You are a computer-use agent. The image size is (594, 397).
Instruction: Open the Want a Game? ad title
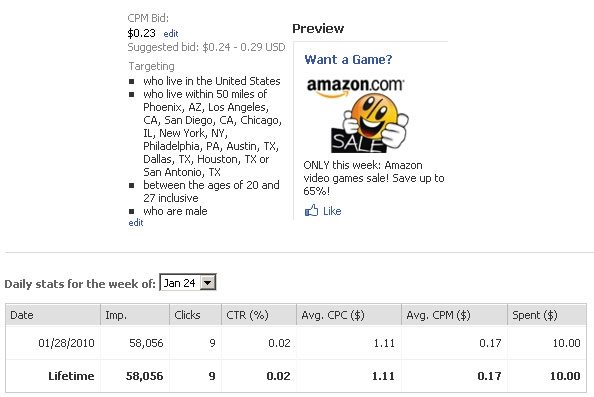click(x=348, y=59)
